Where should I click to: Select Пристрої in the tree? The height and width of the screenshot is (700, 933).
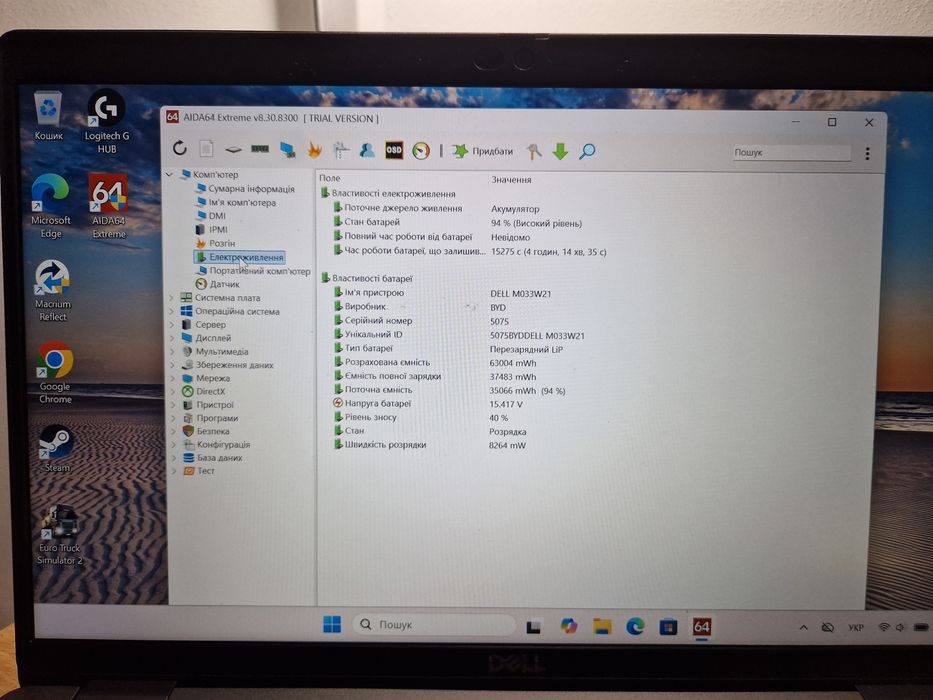coord(208,405)
